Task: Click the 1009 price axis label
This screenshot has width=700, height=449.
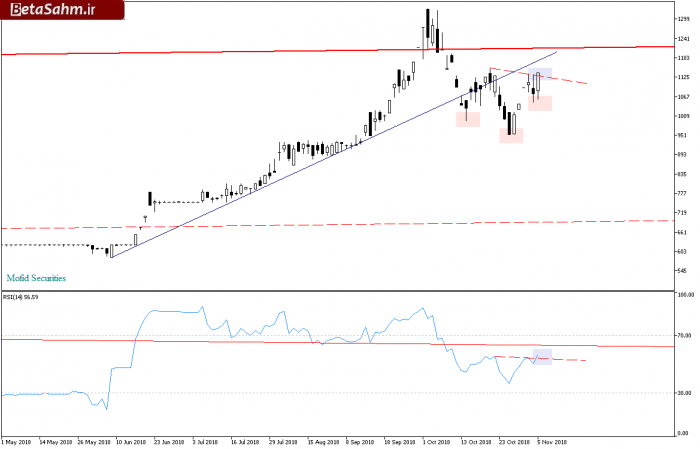Action: tap(684, 116)
